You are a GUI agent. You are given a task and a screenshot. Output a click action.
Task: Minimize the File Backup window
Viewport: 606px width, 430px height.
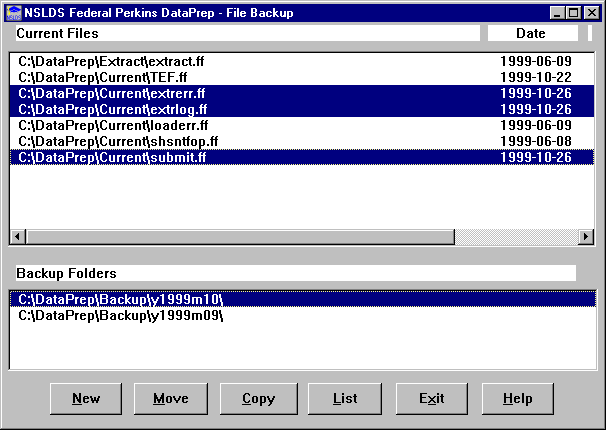pos(557,13)
